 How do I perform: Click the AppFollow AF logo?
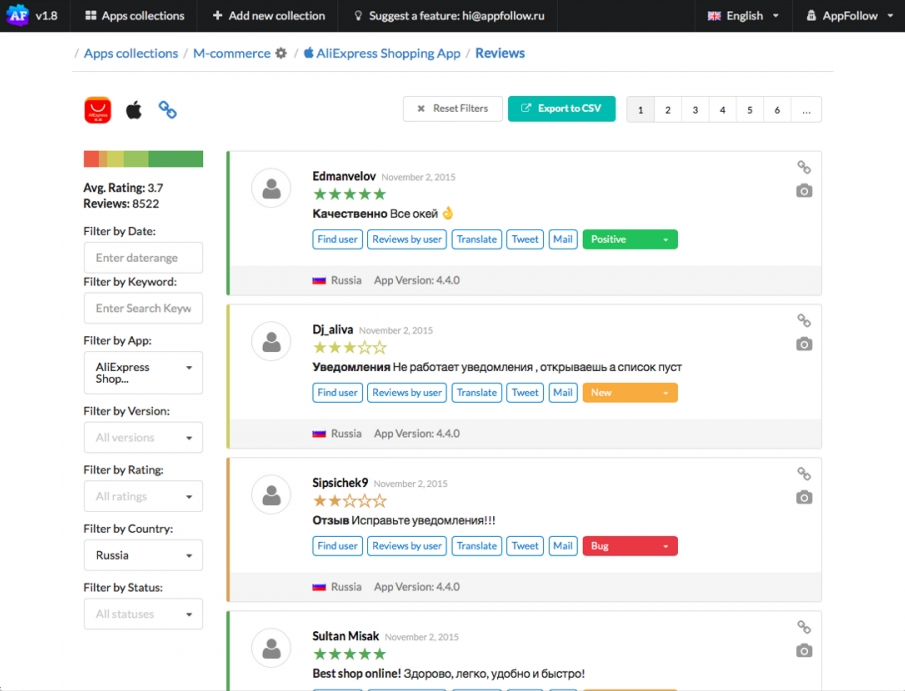point(17,15)
